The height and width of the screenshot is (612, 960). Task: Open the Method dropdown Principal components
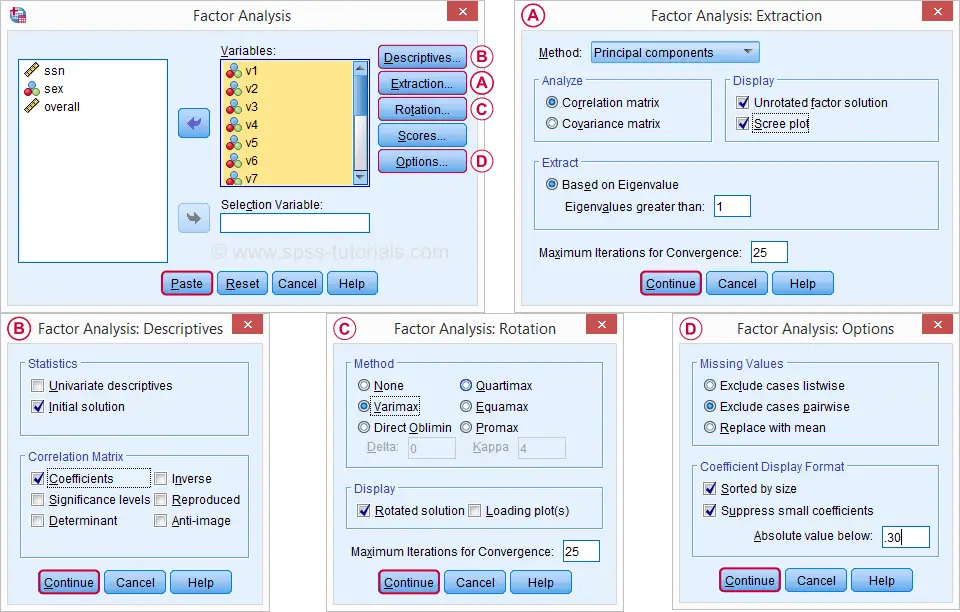(675, 53)
